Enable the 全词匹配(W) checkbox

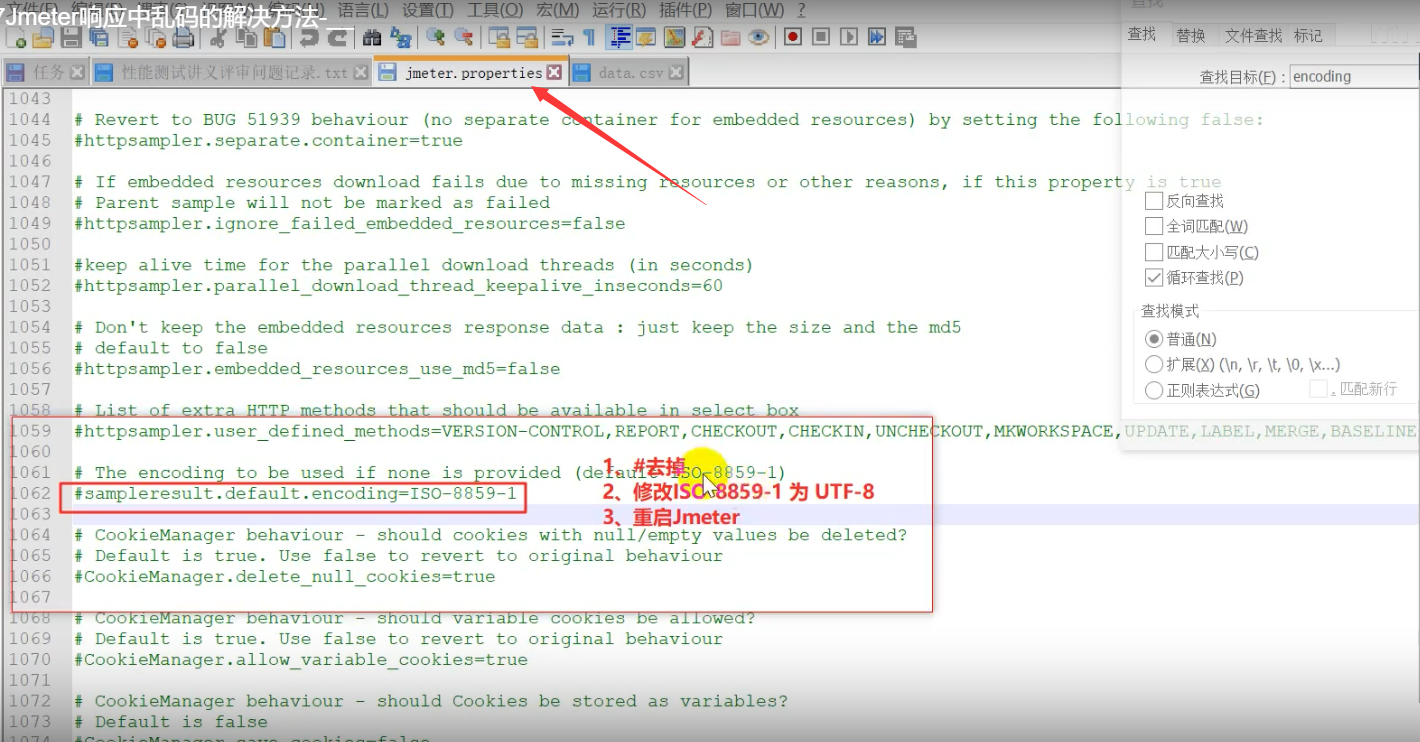pos(1154,227)
